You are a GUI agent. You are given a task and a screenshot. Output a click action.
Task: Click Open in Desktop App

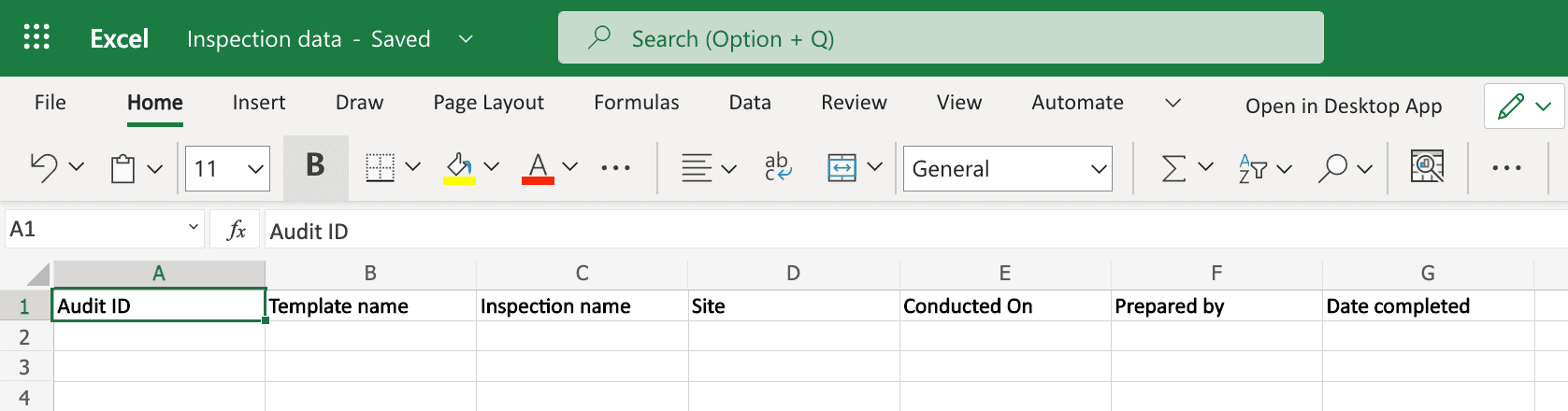coord(1343,106)
